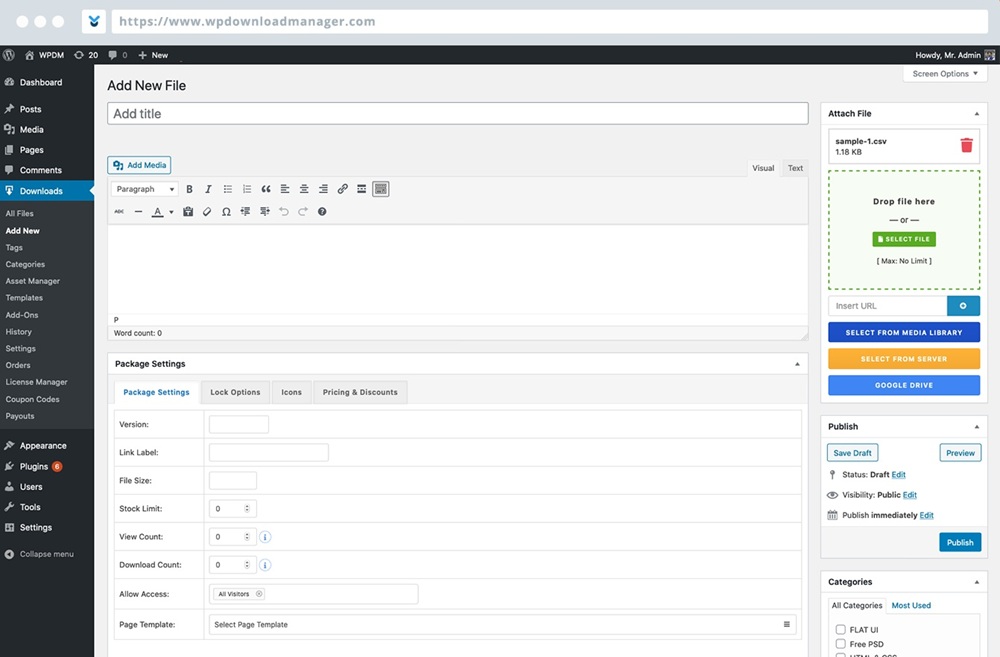
Task: Show View Count info icon
Action: pyautogui.click(x=265, y=537)
